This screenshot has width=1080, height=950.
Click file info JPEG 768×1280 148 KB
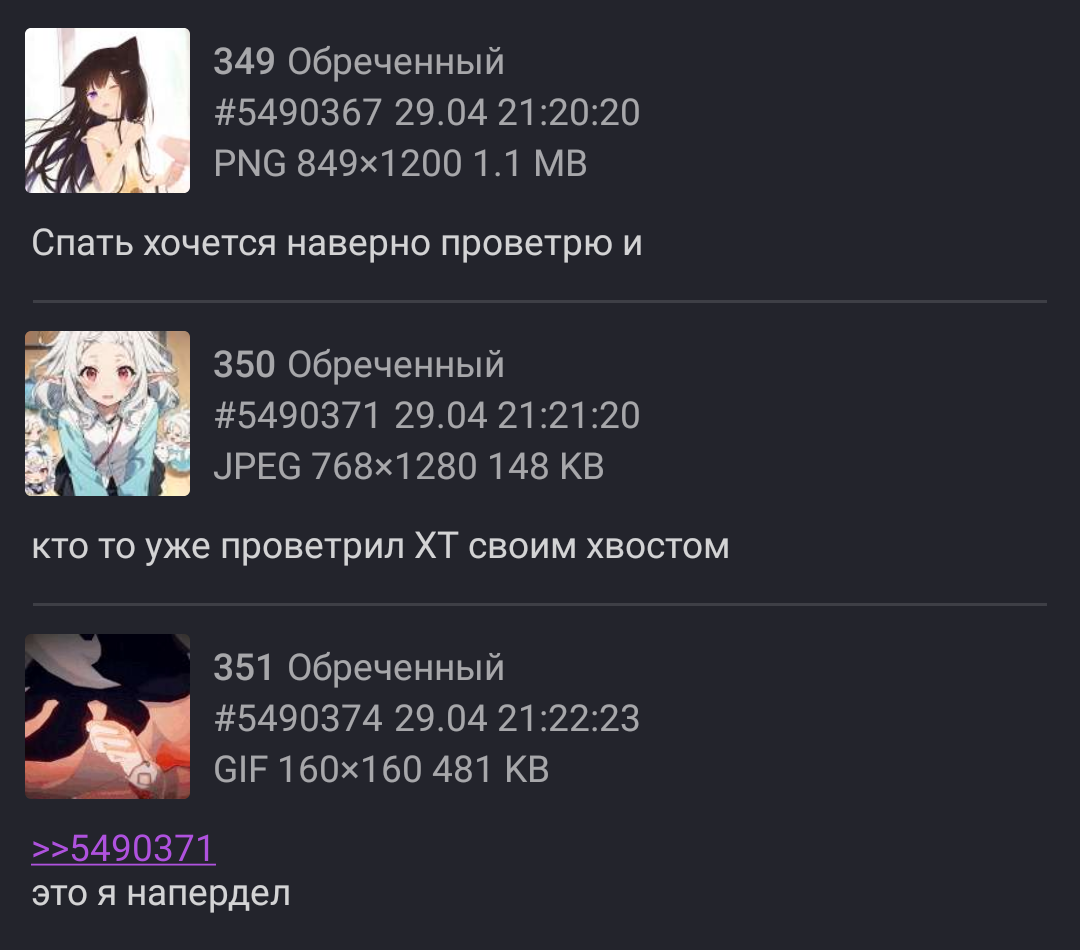click(409, 466)
